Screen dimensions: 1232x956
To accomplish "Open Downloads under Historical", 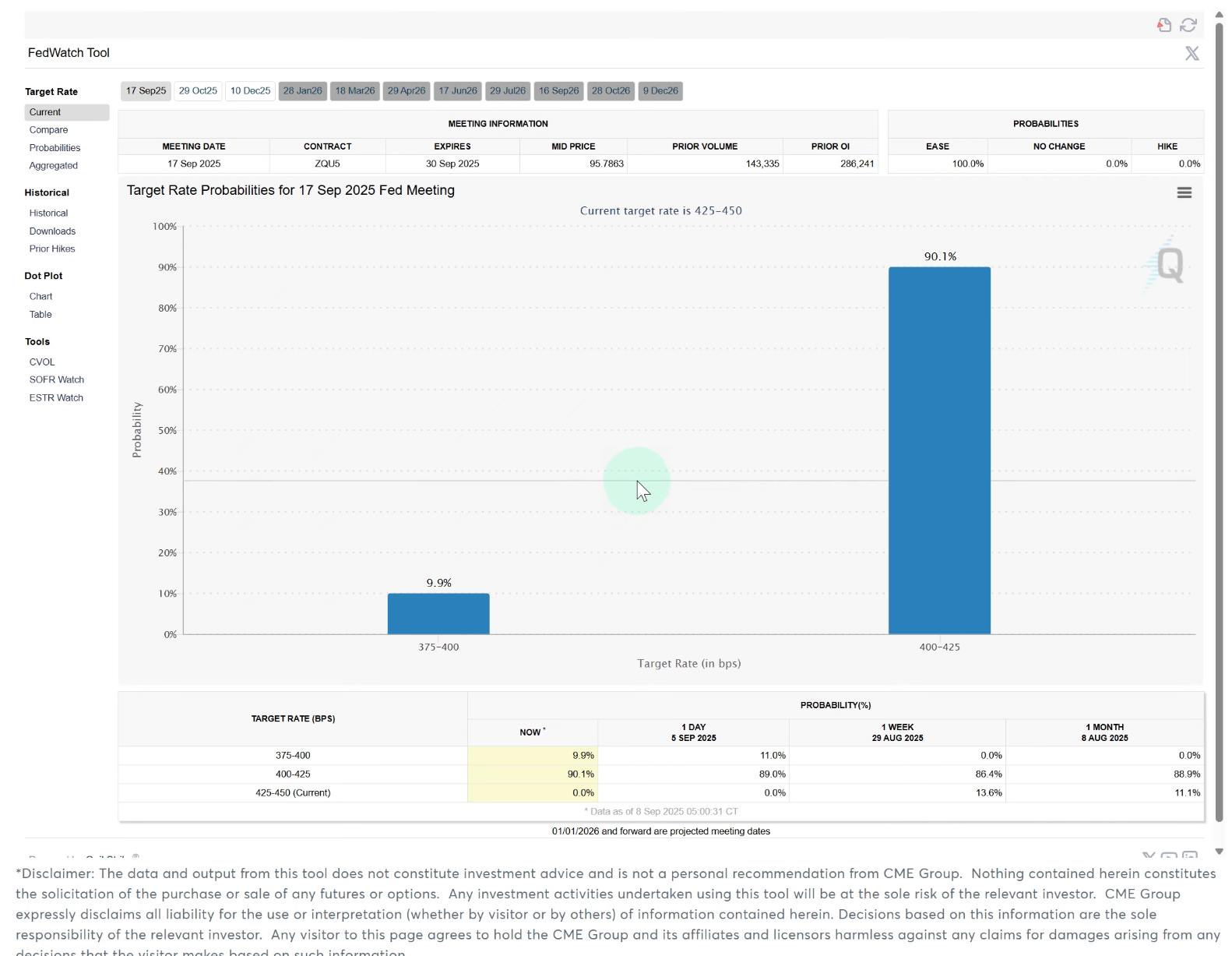I will [x=52, y=231].
